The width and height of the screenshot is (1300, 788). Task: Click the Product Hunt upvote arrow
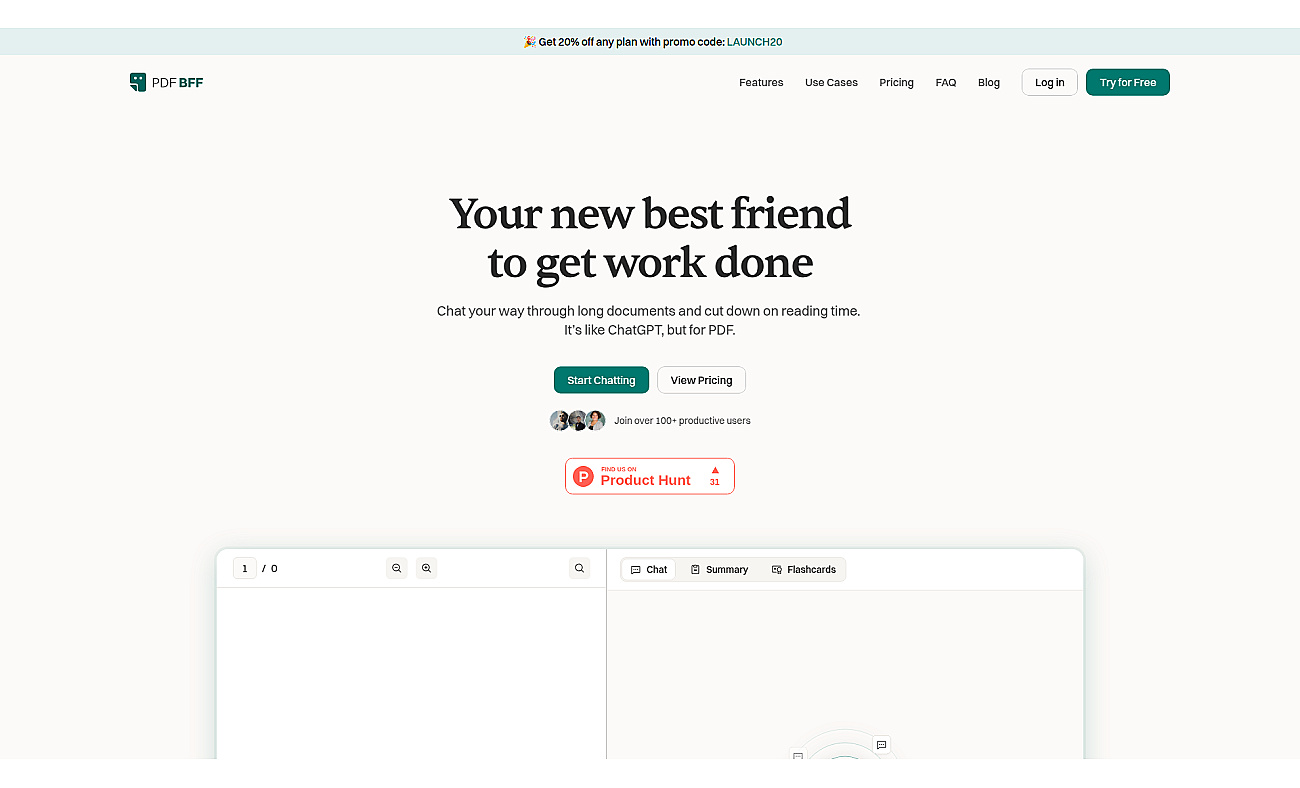[x=715, y=470]
